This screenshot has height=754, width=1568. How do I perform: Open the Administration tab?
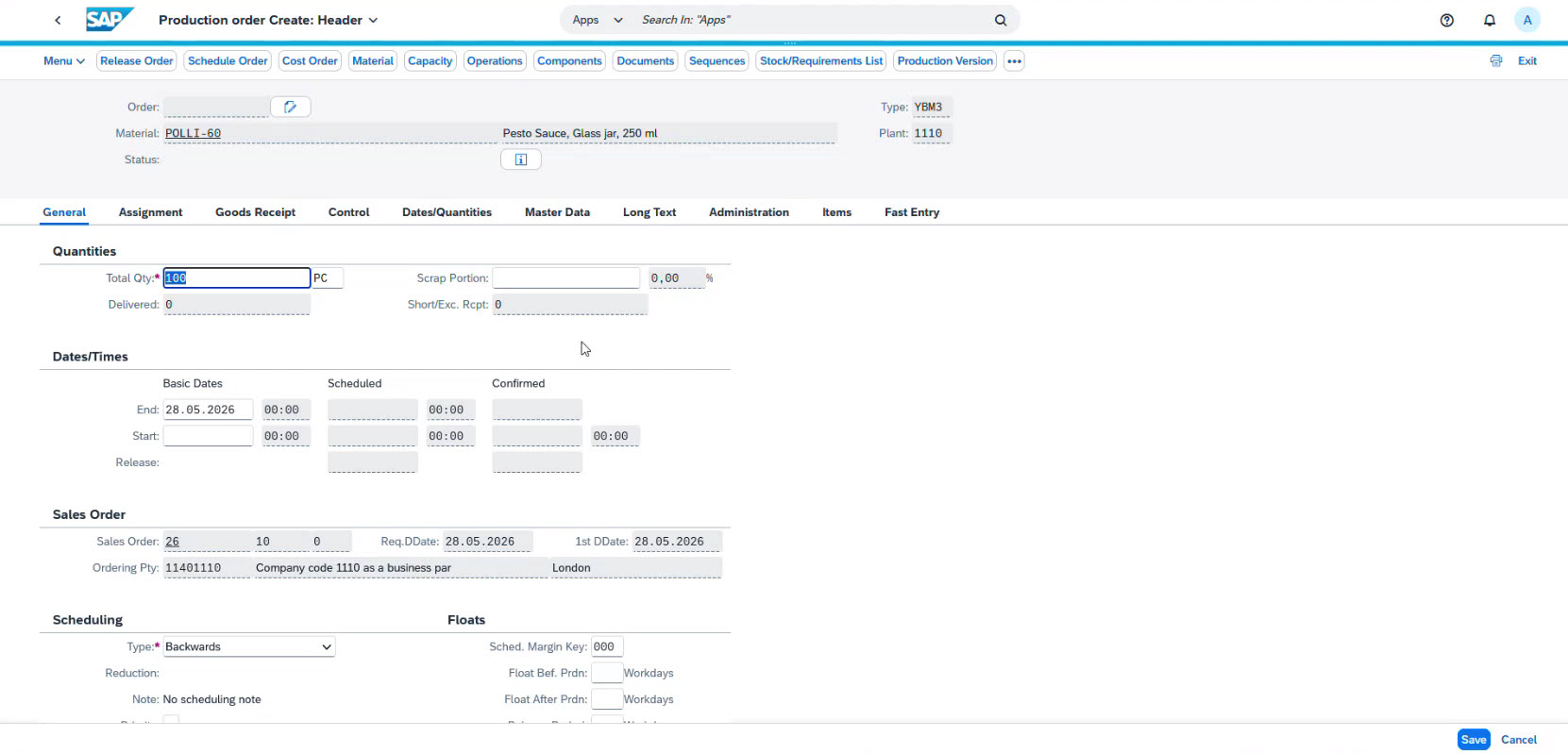(x=749, y=212)
